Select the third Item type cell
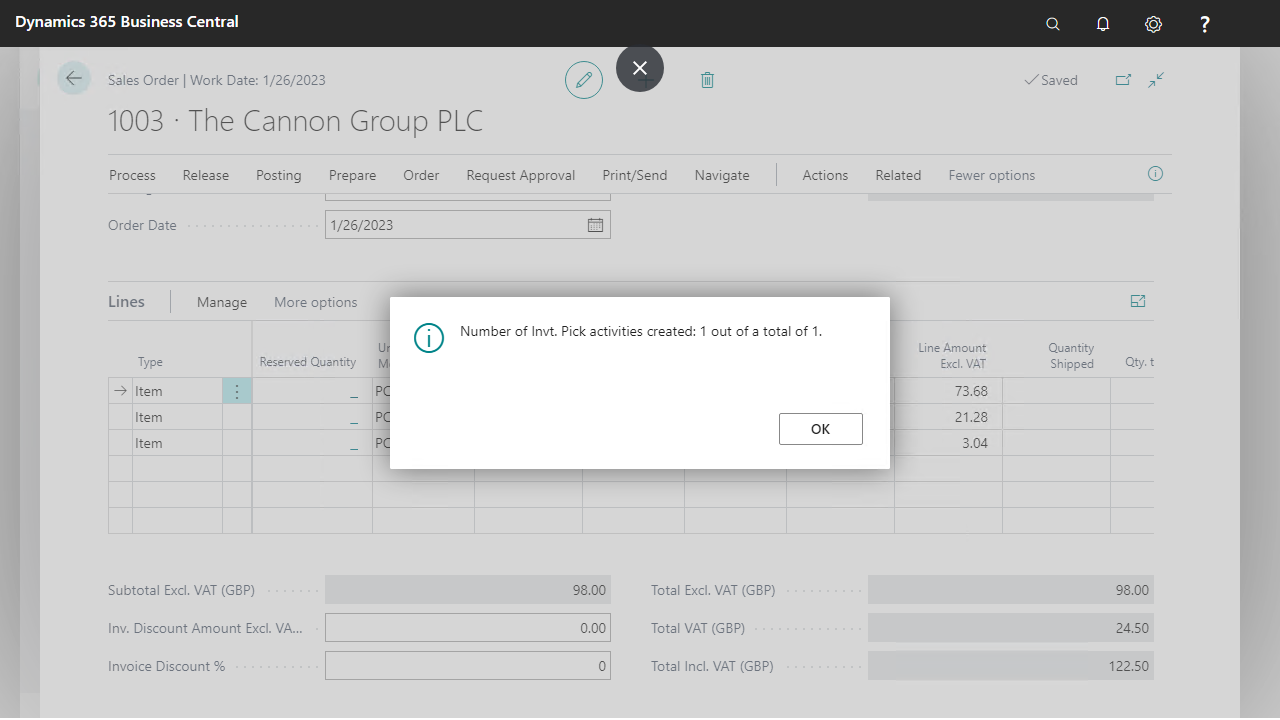The width and height of the screenshot is (1280, 720). [177, 443]
